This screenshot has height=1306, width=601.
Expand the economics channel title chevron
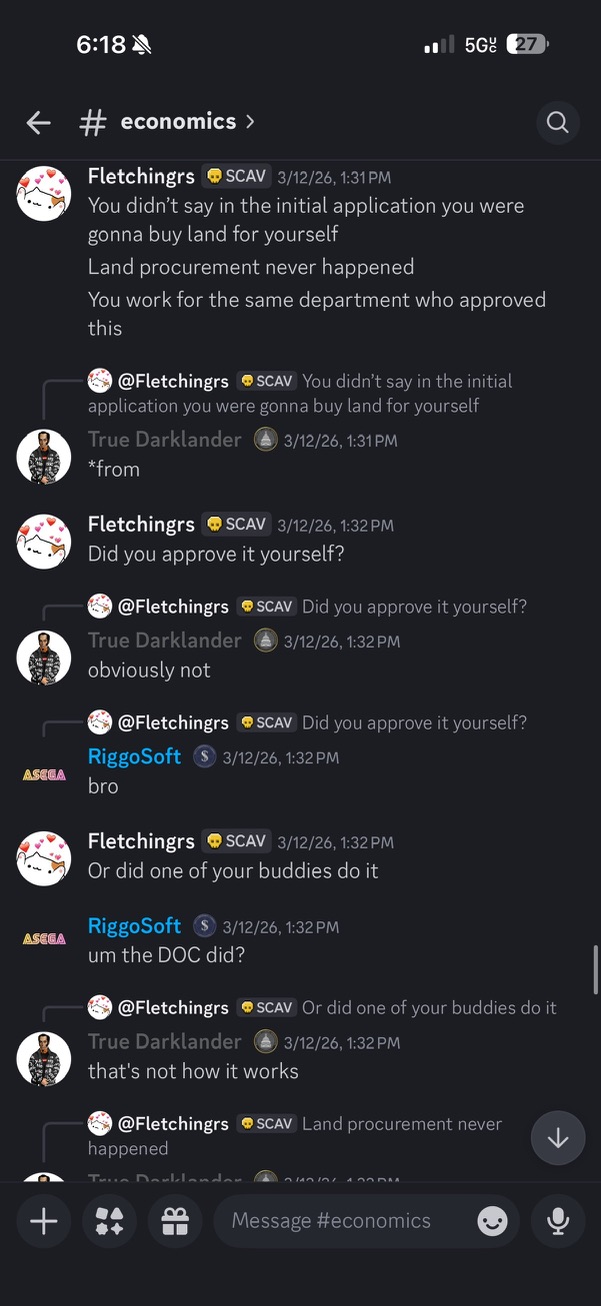pyautogui.click(x=250, y=121)
